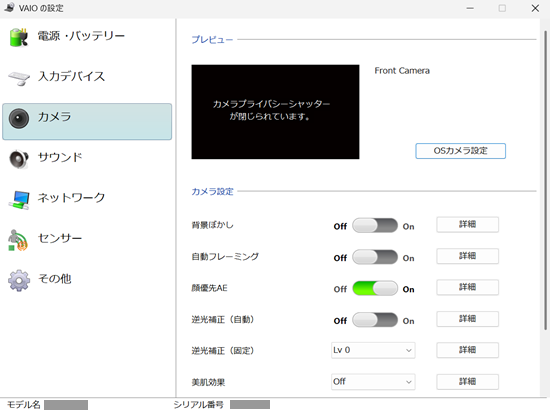Open the 逆光補正（固定） Lv 0 dropdown

tap(373, 350)
